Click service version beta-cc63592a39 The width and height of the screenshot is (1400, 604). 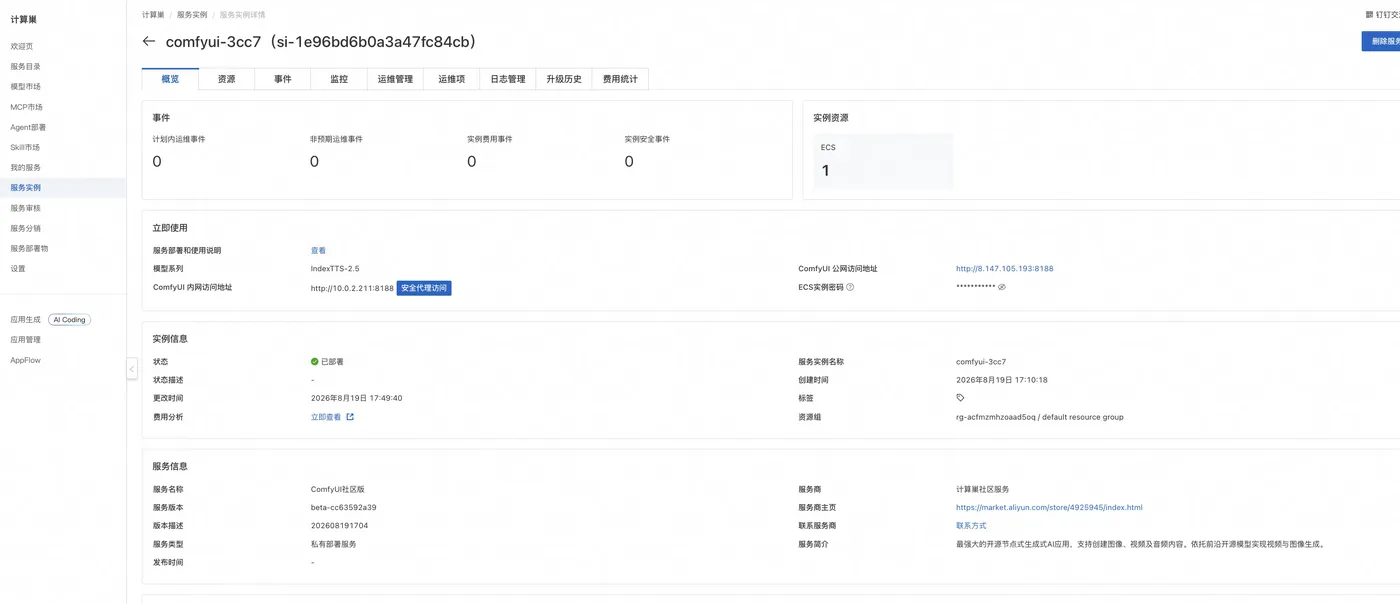(344, 508)
